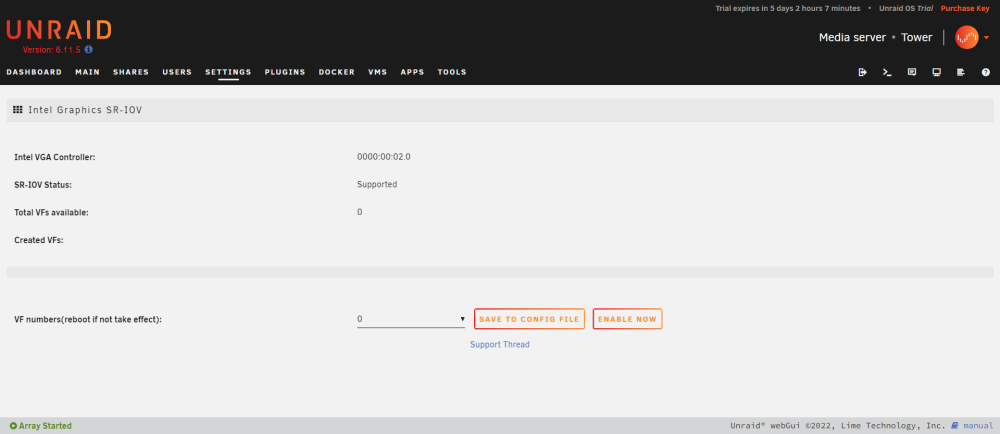
Task: Click the Tower server name
Action: (x=916, y=38)
